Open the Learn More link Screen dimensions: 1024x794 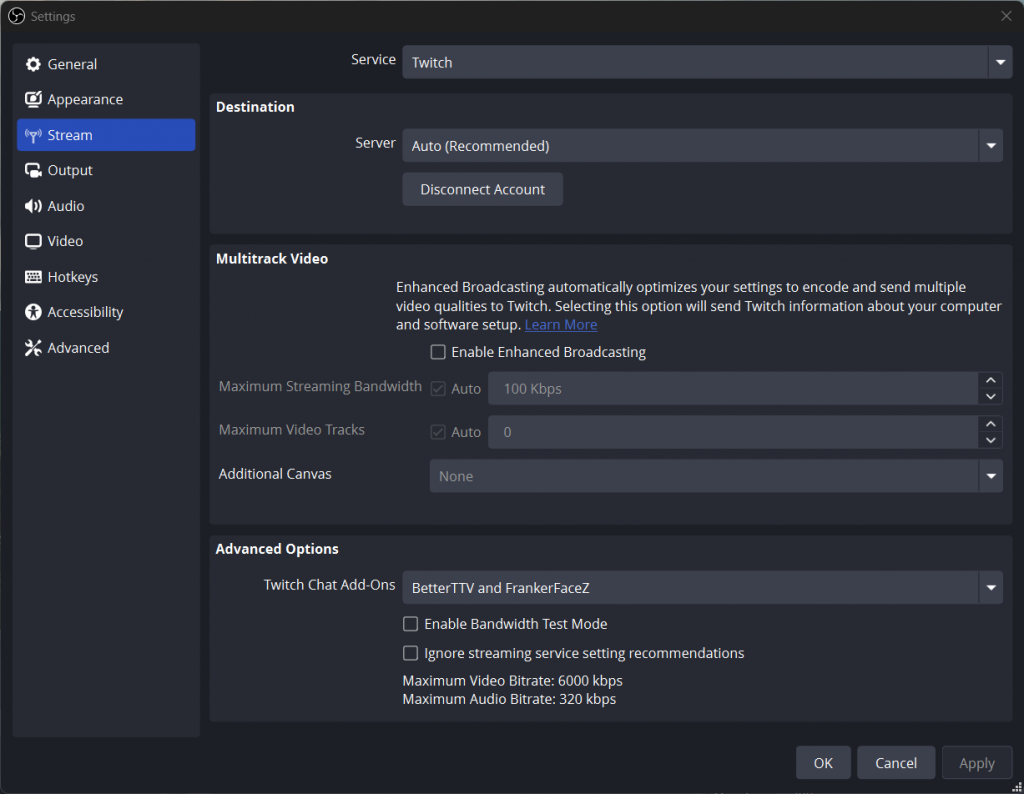[x=561, y=325]
